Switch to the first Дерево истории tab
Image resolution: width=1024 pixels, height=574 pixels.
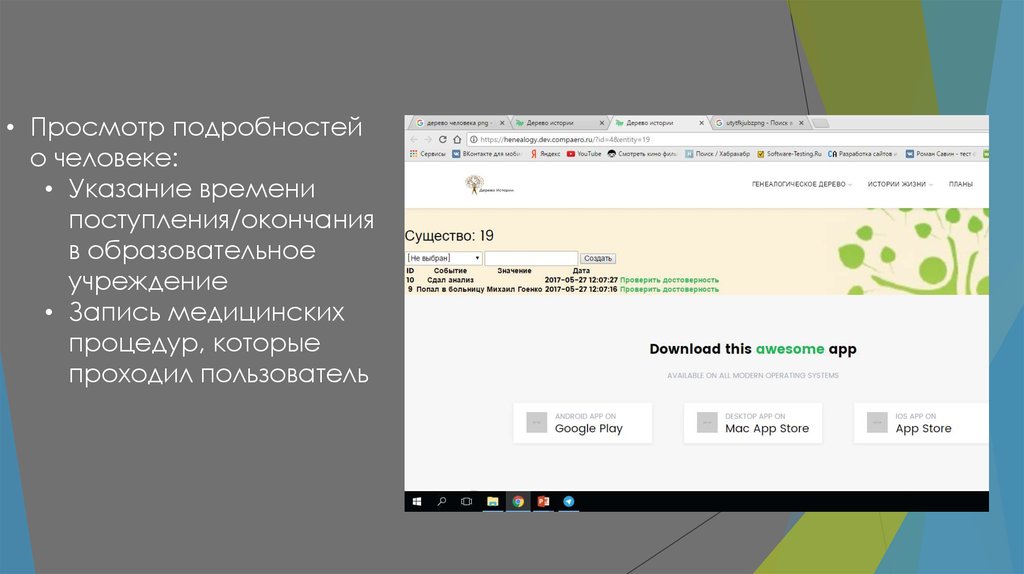(558, 123)
